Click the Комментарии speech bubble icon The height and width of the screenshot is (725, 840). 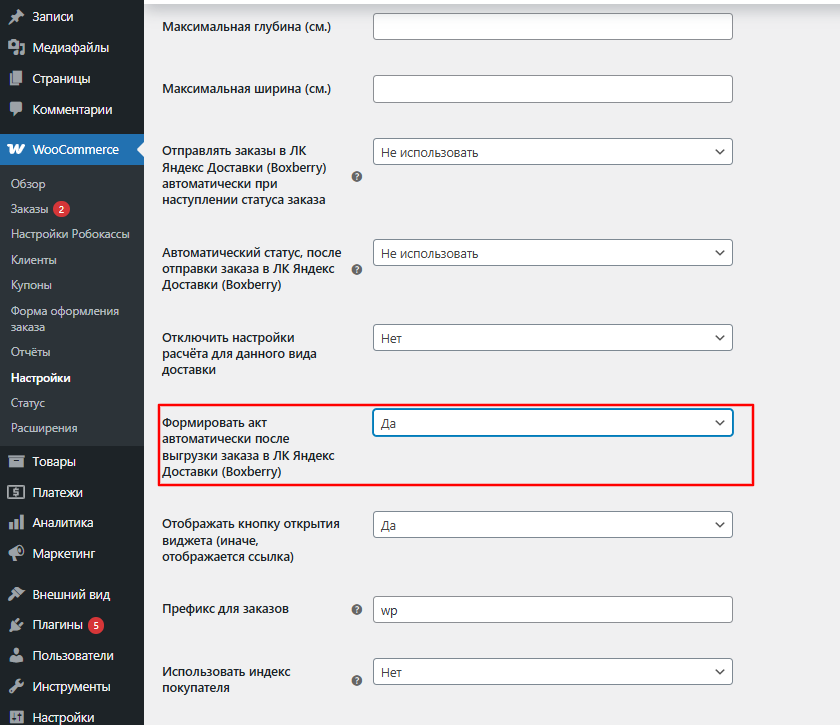(16, 109)
